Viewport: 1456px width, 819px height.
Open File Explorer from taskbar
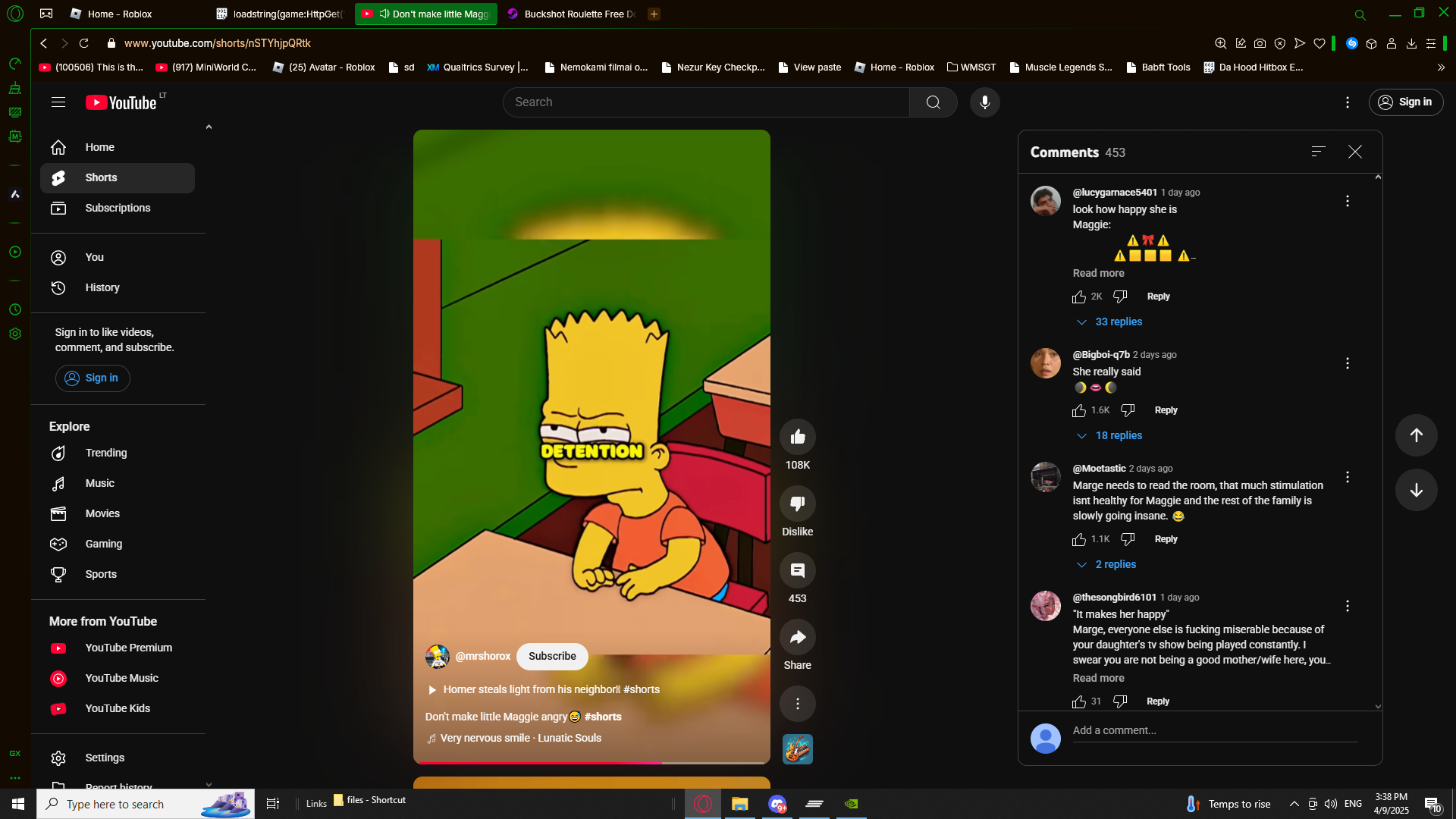(x=739, y=804)
